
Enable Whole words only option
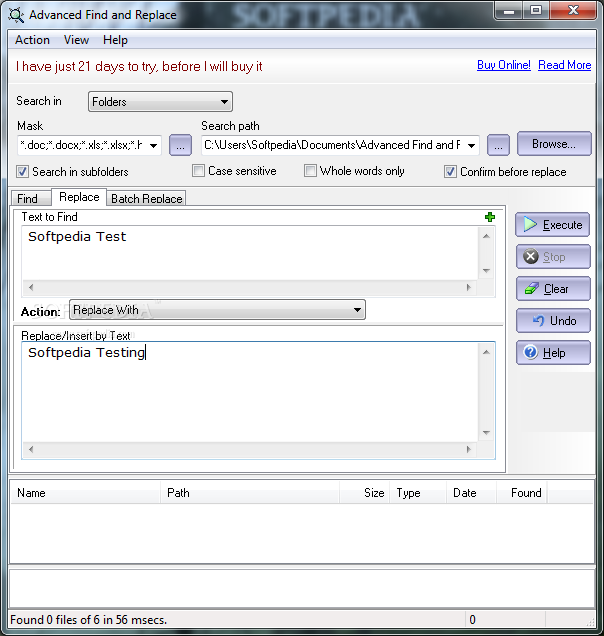(310, 171)
